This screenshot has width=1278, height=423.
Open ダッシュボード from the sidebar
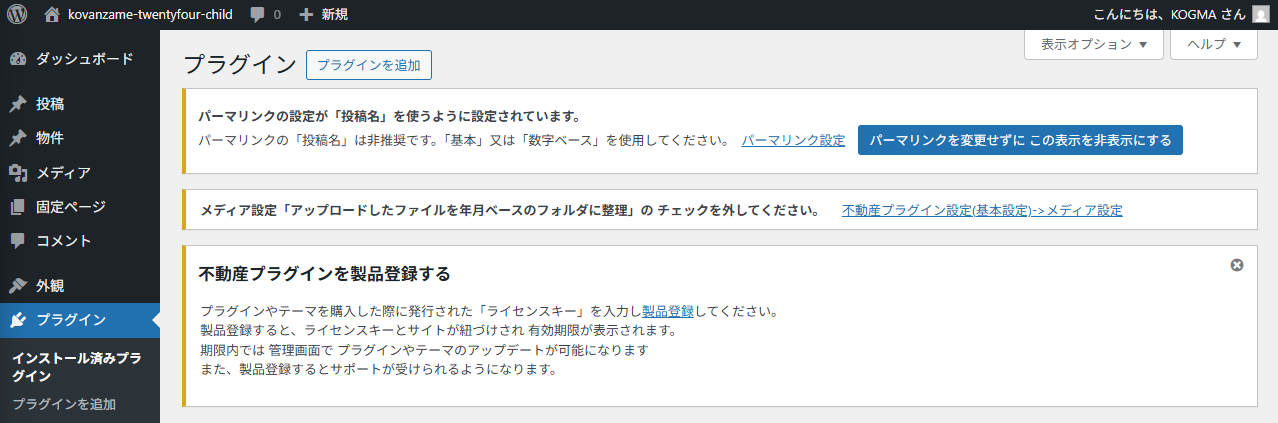click(x=84, y=59)
